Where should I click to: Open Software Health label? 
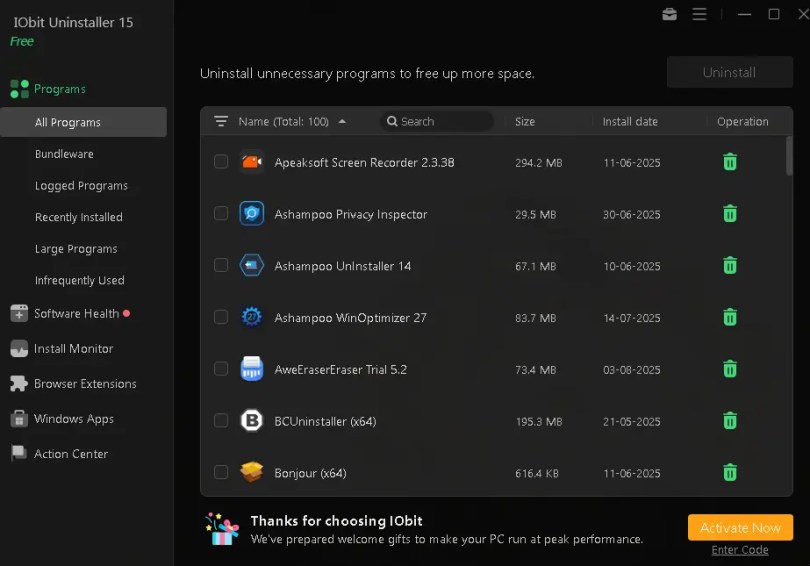click(76, 313)
